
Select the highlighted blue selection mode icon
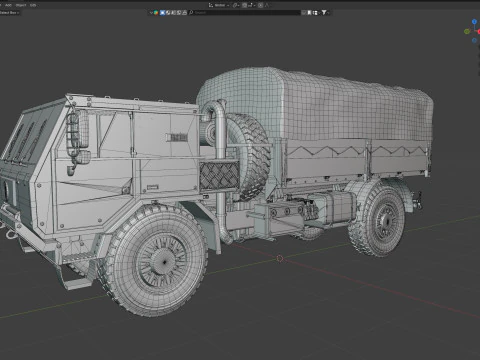tap(162, 13)
